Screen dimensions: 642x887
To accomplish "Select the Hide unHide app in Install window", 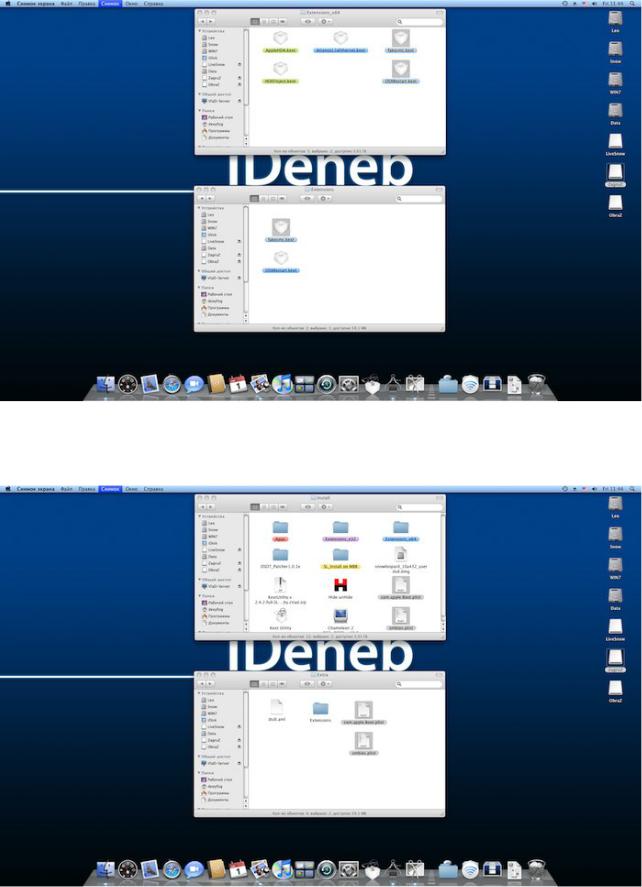I will [341, 588].
